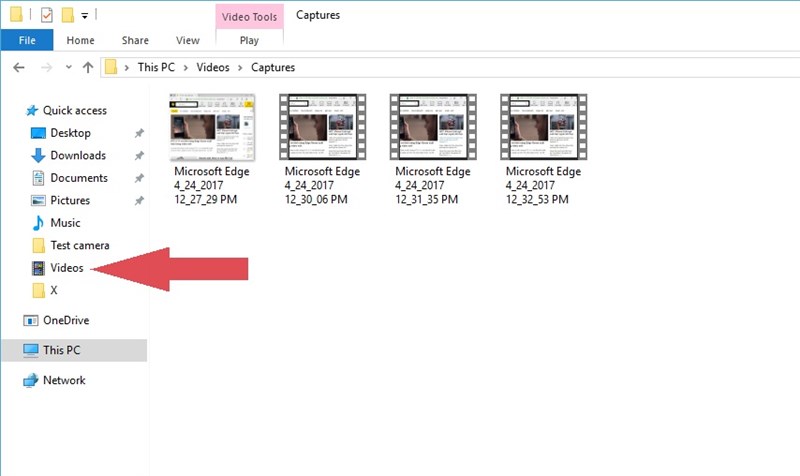Switch to the Share ribbon tab
800x476 pixels.
135,40
